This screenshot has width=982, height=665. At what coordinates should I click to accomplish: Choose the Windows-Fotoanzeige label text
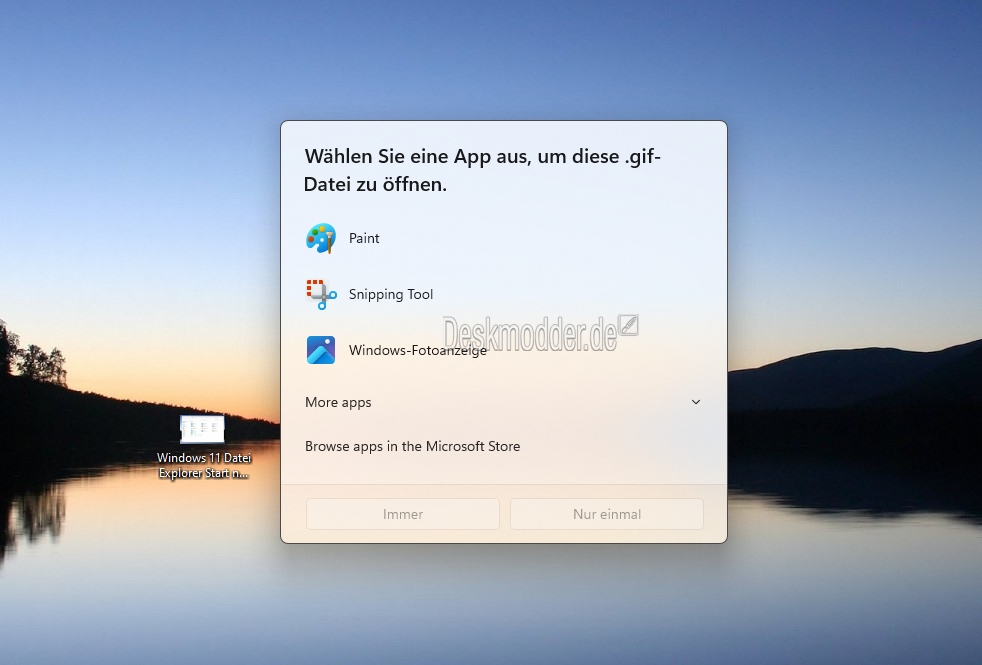coord(418,350)
